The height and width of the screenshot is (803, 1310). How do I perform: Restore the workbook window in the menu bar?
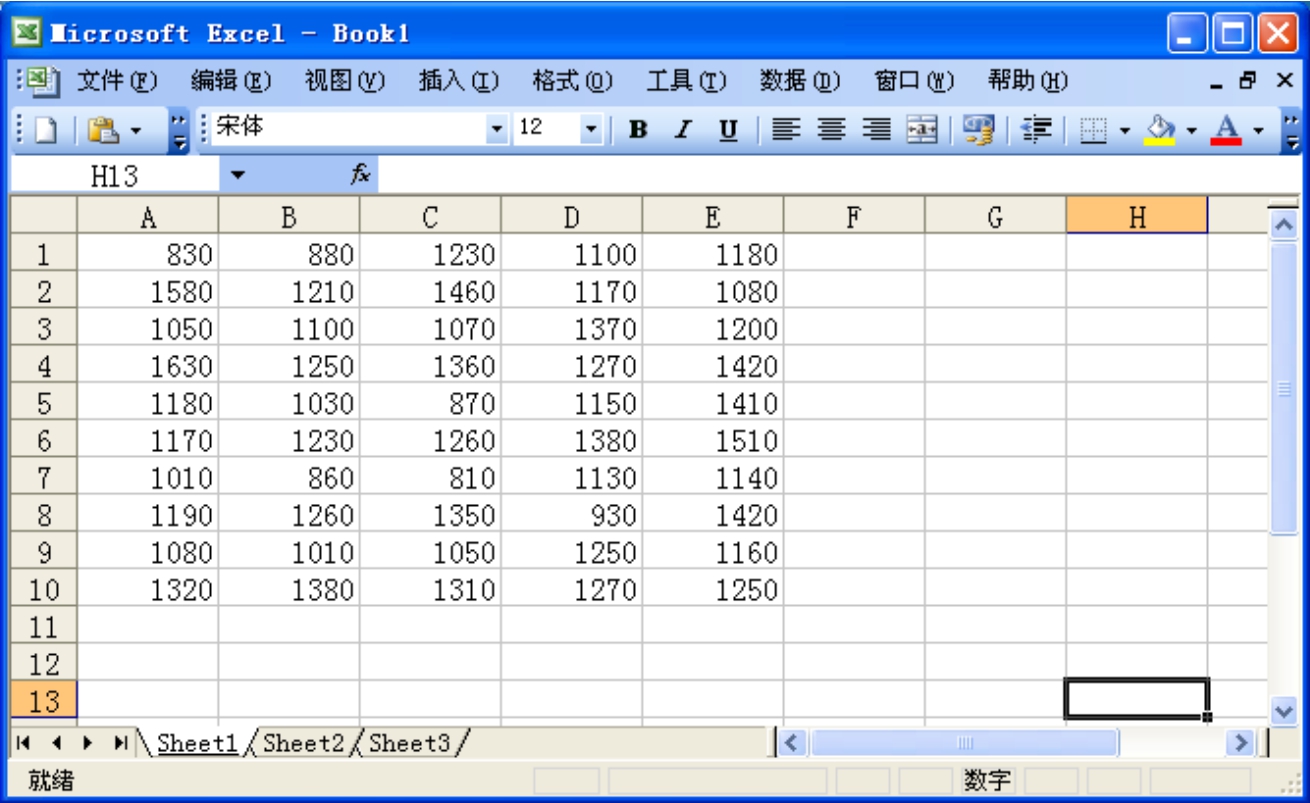point(1249,81)
